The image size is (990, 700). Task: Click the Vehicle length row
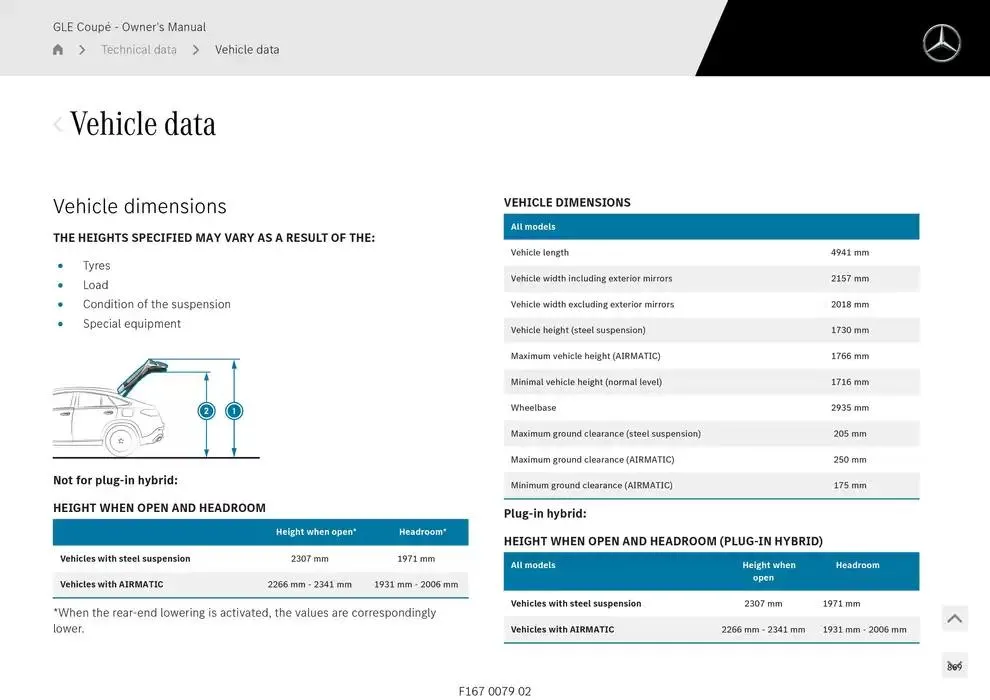point(711,253)
